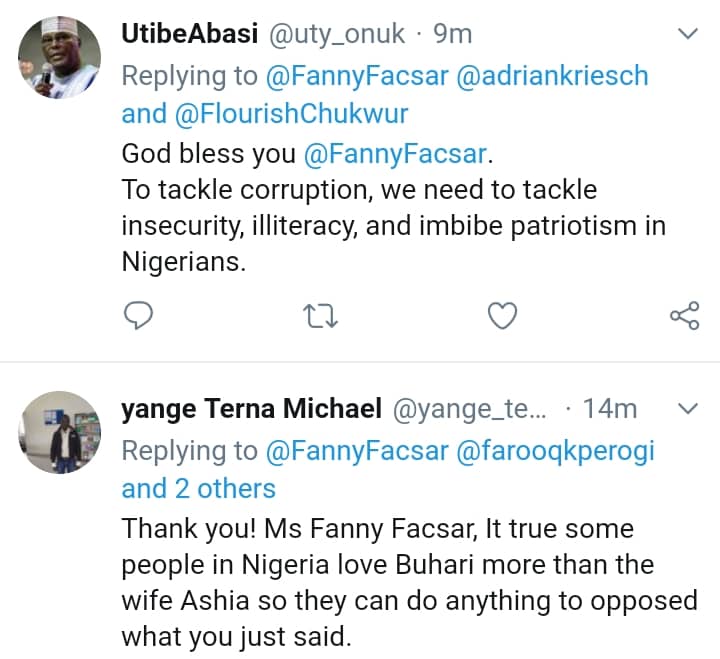Image resolution: width=720 pixels, height=659 pixels.
Task: Open the 9m timestamp of first tweet
Action: 452,34
